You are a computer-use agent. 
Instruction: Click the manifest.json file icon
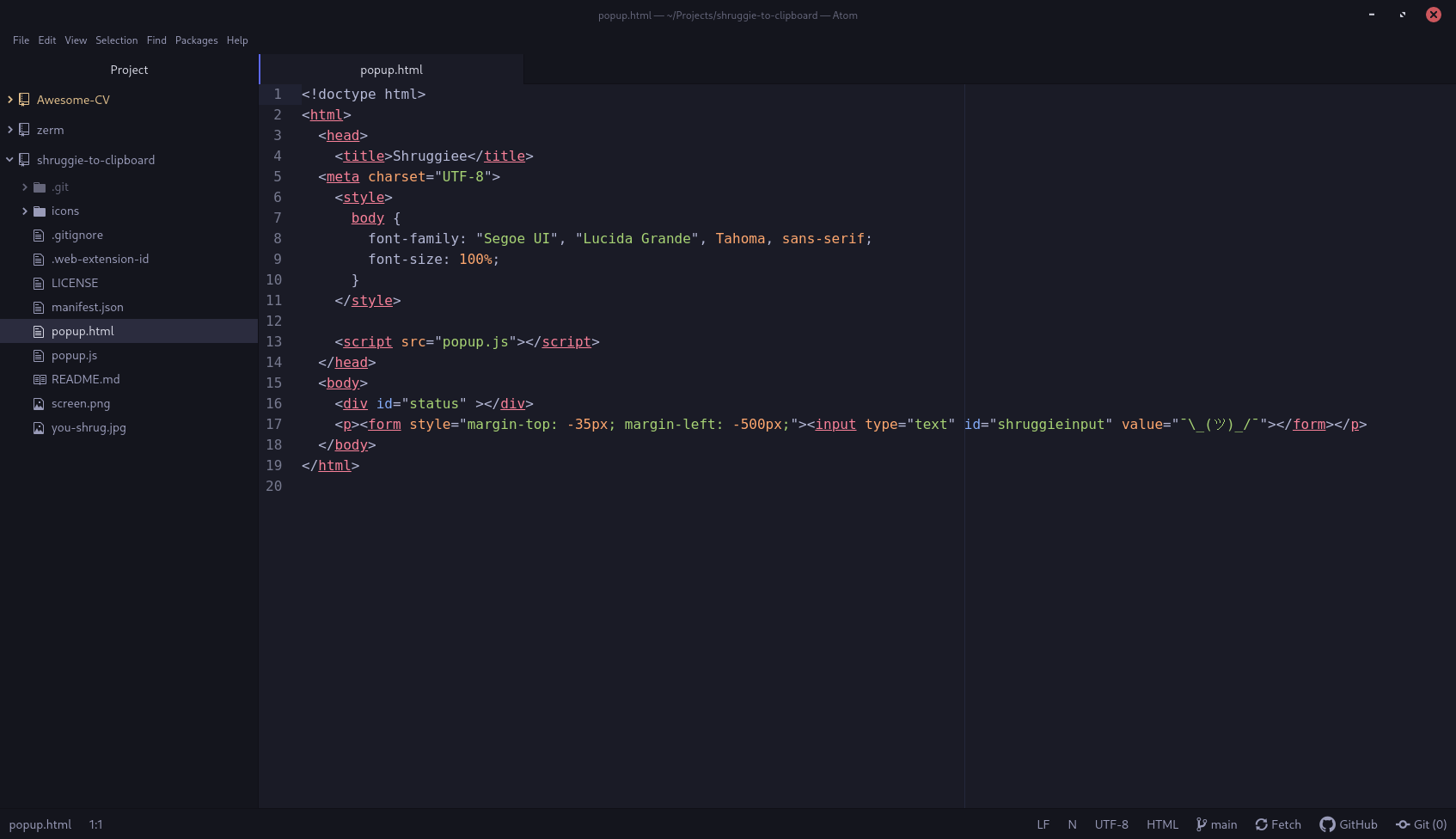[x=39, y=307]
